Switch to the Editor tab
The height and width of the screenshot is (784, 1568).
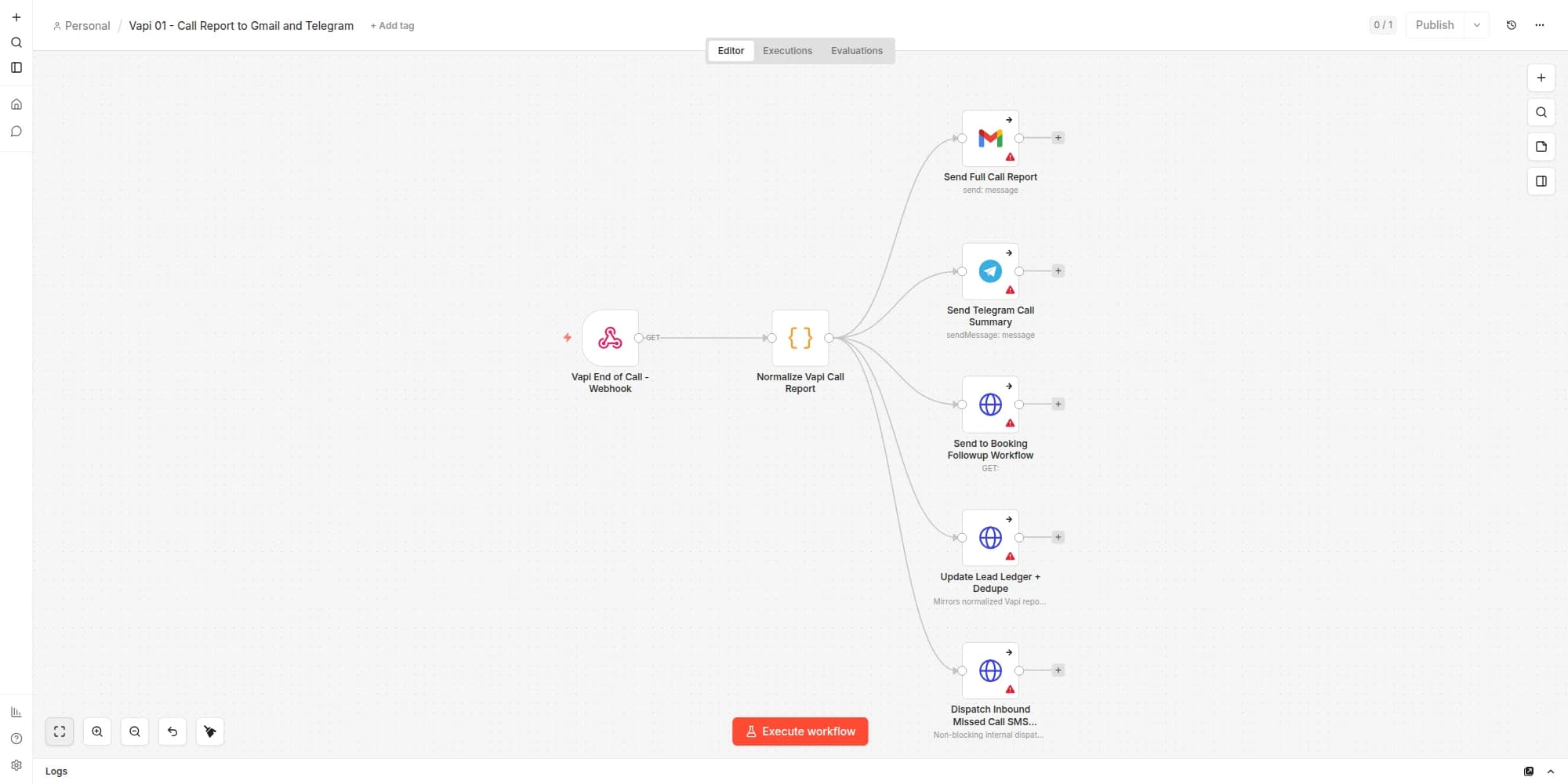(x=731, y=51)
